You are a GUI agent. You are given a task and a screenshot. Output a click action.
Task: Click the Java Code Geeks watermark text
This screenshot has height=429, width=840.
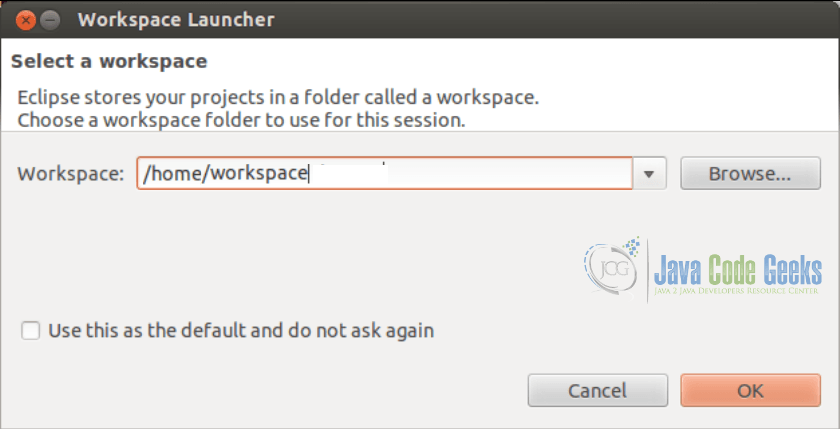pyautogui.click(x=738, y=270)
